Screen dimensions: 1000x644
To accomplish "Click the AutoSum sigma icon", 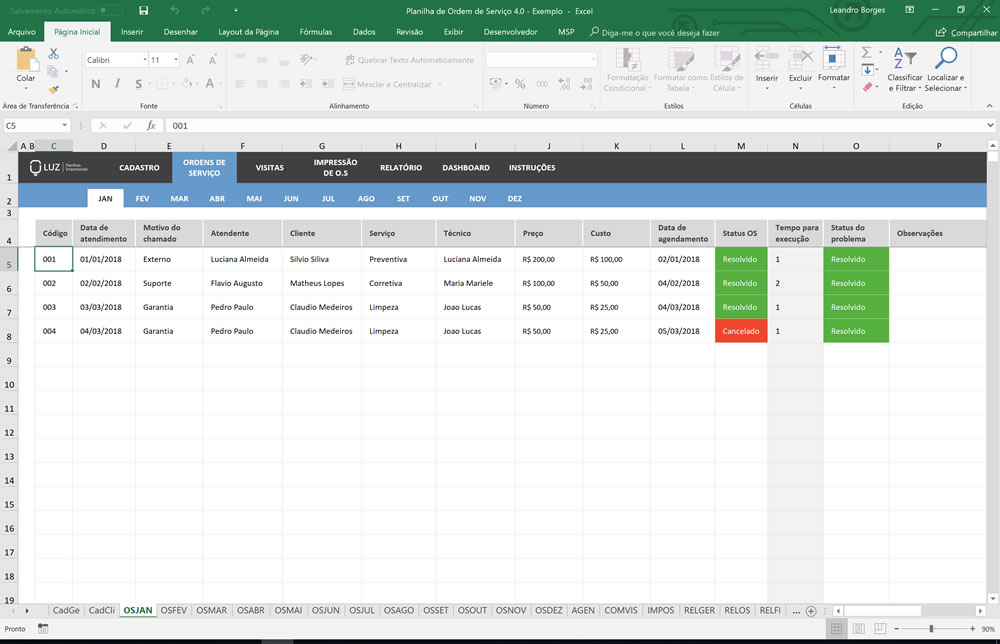I will point(867,52).
